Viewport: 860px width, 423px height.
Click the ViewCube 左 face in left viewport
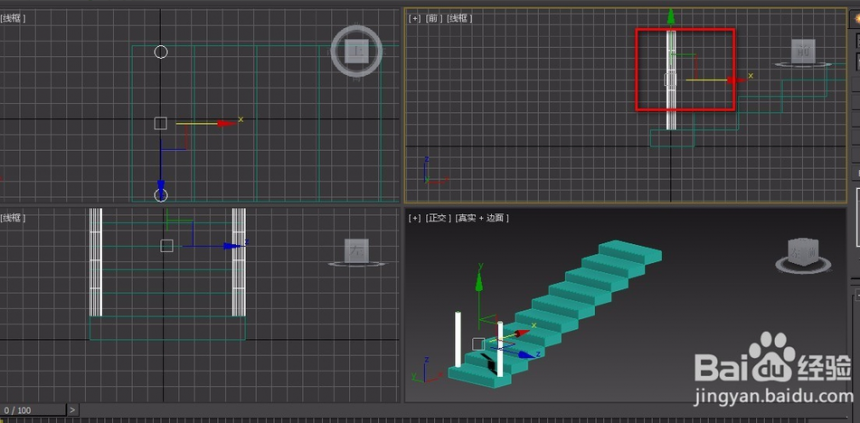356,250
